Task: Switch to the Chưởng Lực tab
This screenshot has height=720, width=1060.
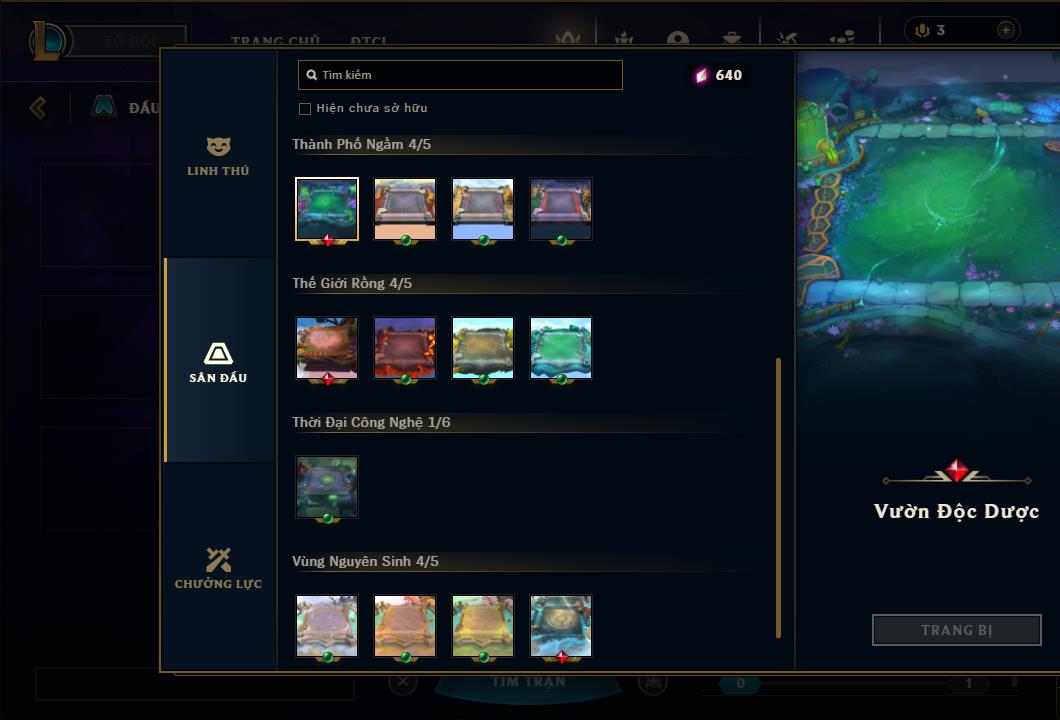Action: [218, 568]
